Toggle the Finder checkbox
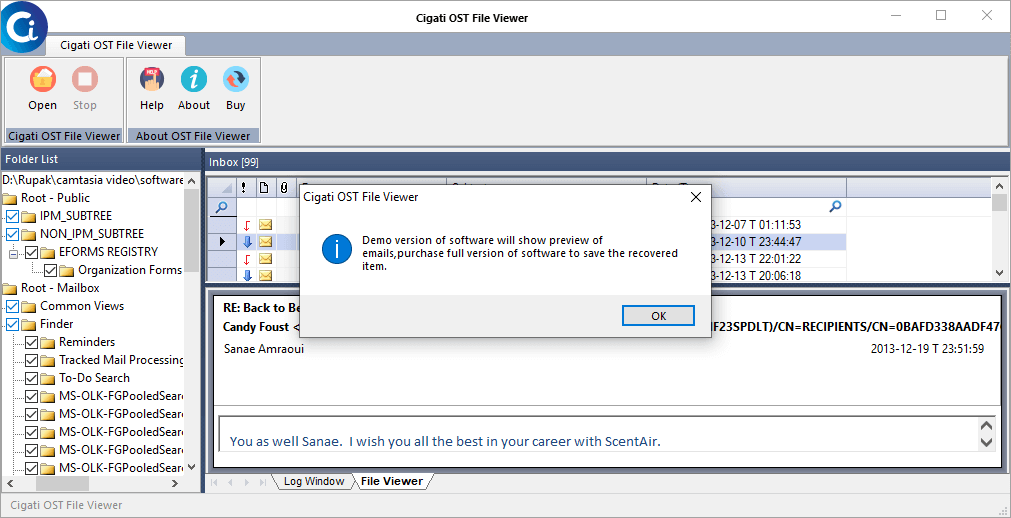Screen dimensions: 1011x518 tap(12, 324)
